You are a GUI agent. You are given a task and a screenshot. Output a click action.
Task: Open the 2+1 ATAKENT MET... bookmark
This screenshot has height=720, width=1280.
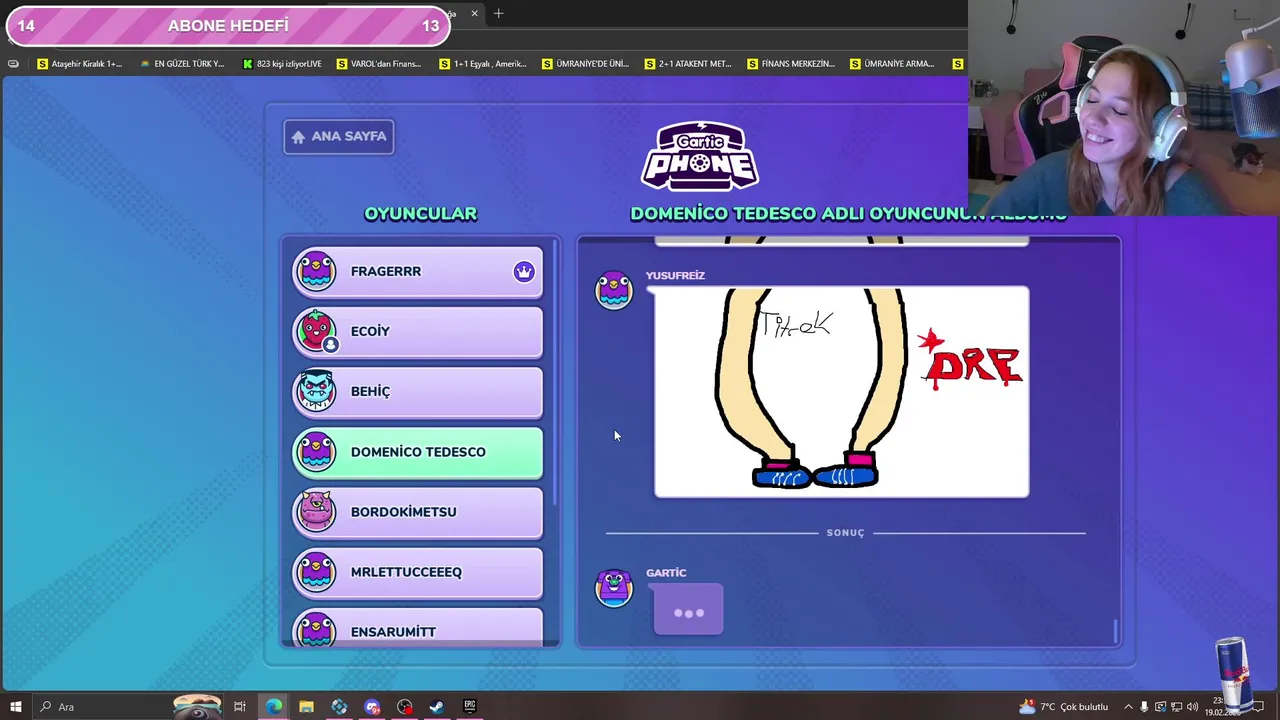click(x=688, y=64)
